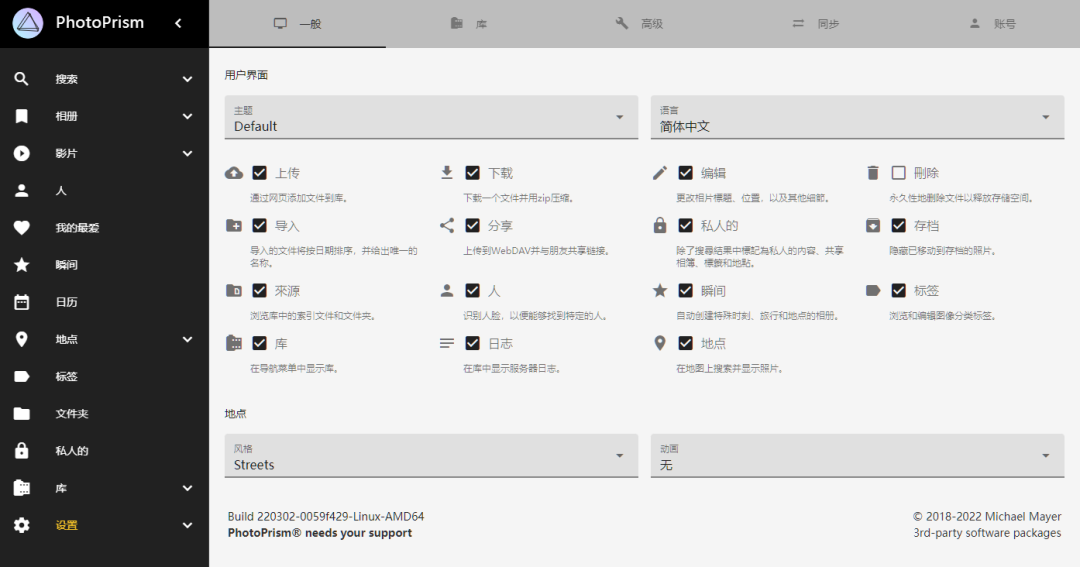Image resolution: width=1080 pixels, height=567 pixels.
Task: Uncheck the 上传 (Upload) checkbox
Action: [260, 173]
